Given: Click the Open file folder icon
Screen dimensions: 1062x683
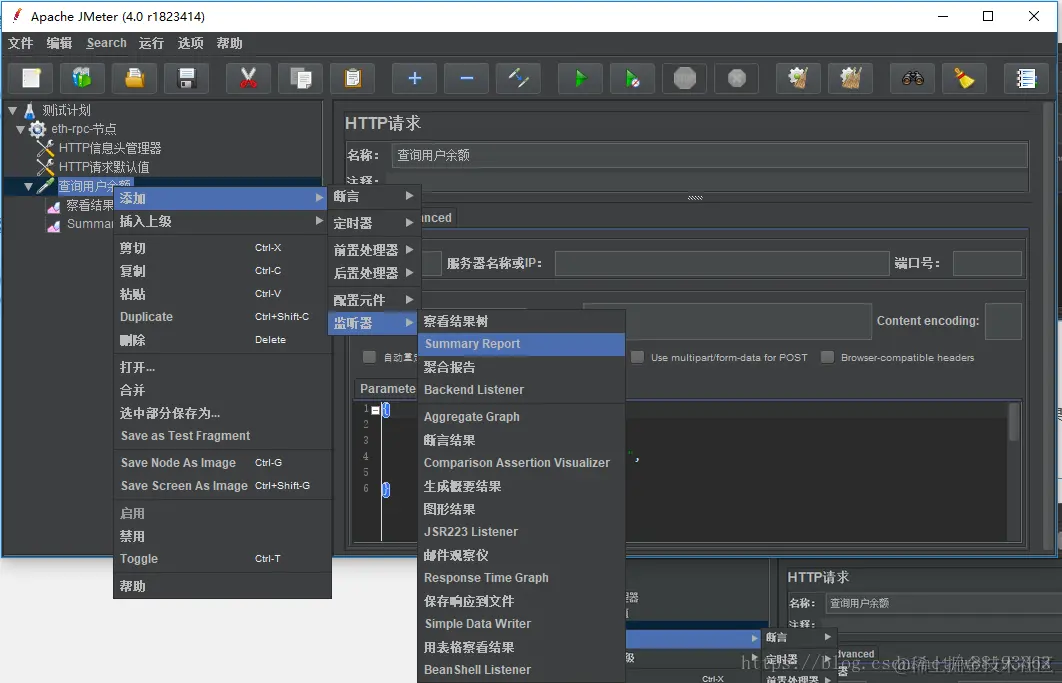Looking at the screenshot, I should pyautogui.click(x=135, y=79).
